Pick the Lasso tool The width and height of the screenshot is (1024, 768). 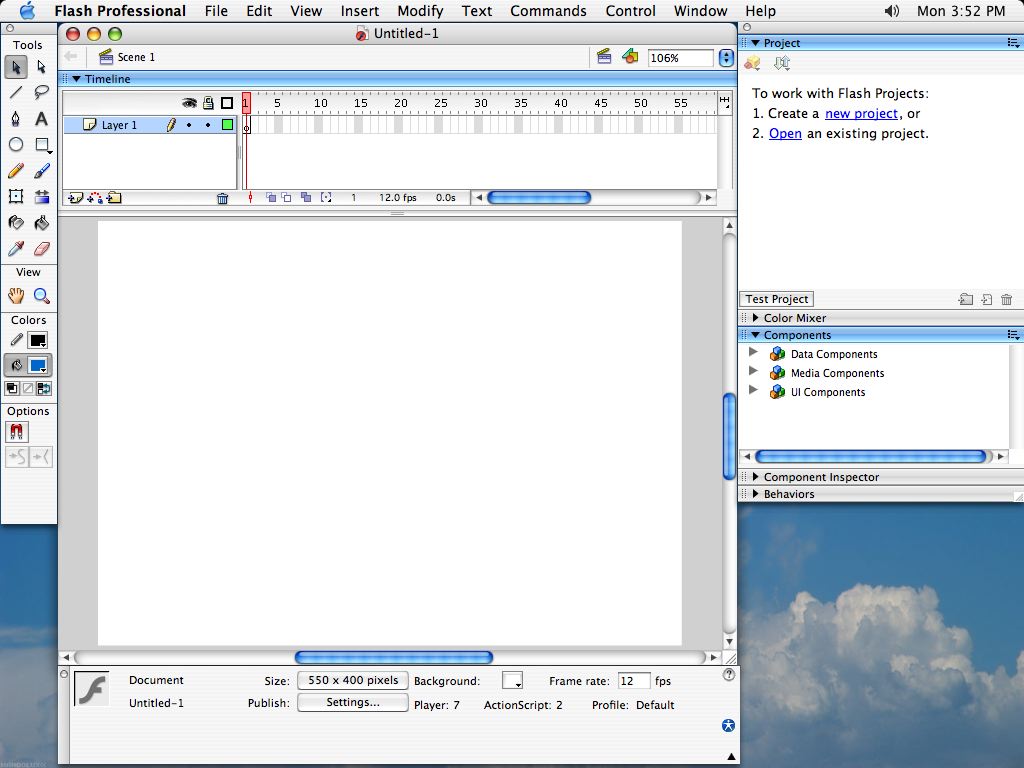(x=42, y=93)
